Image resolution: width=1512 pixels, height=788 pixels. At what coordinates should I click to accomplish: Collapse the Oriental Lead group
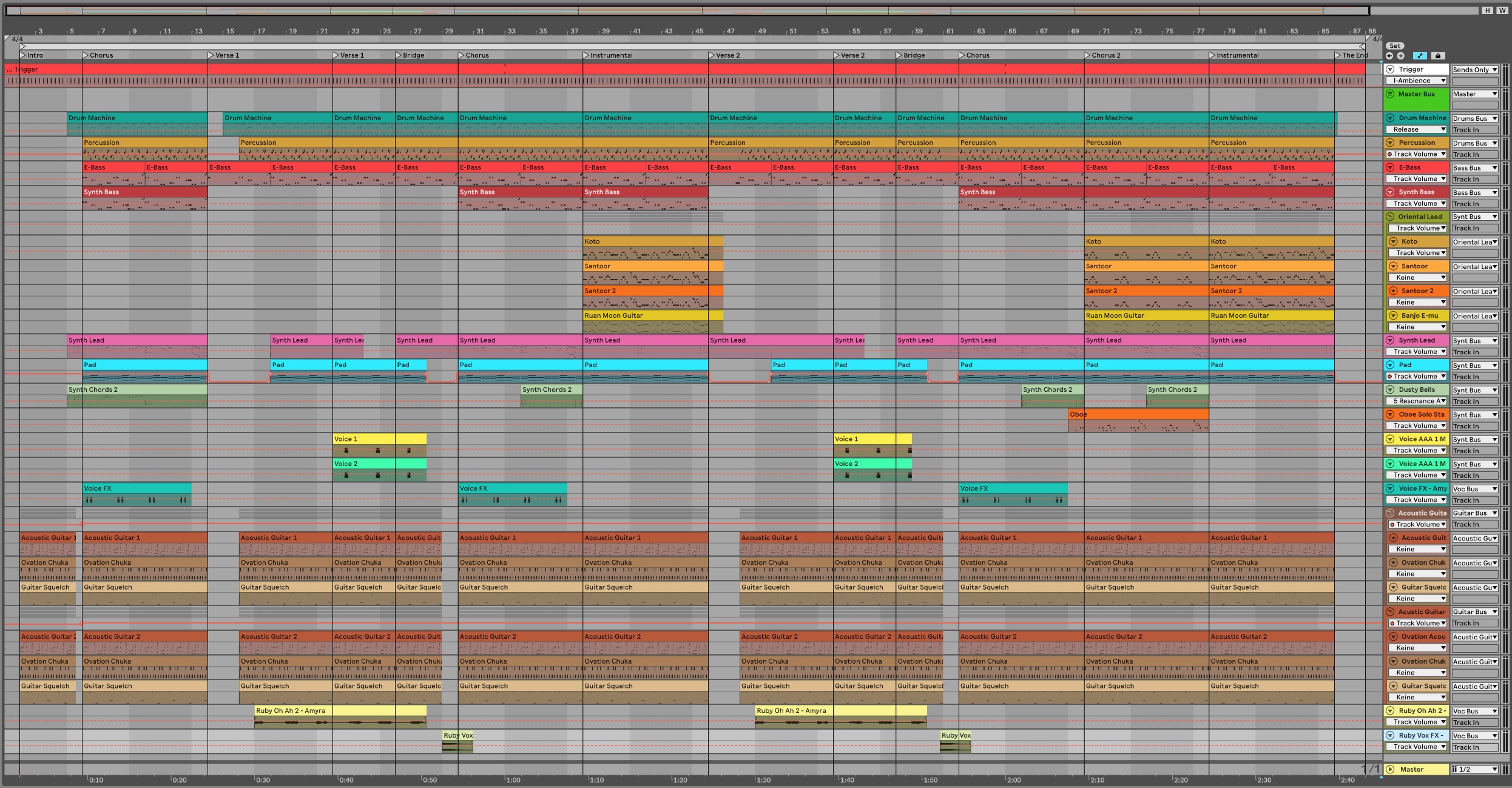click(1390, 217)
